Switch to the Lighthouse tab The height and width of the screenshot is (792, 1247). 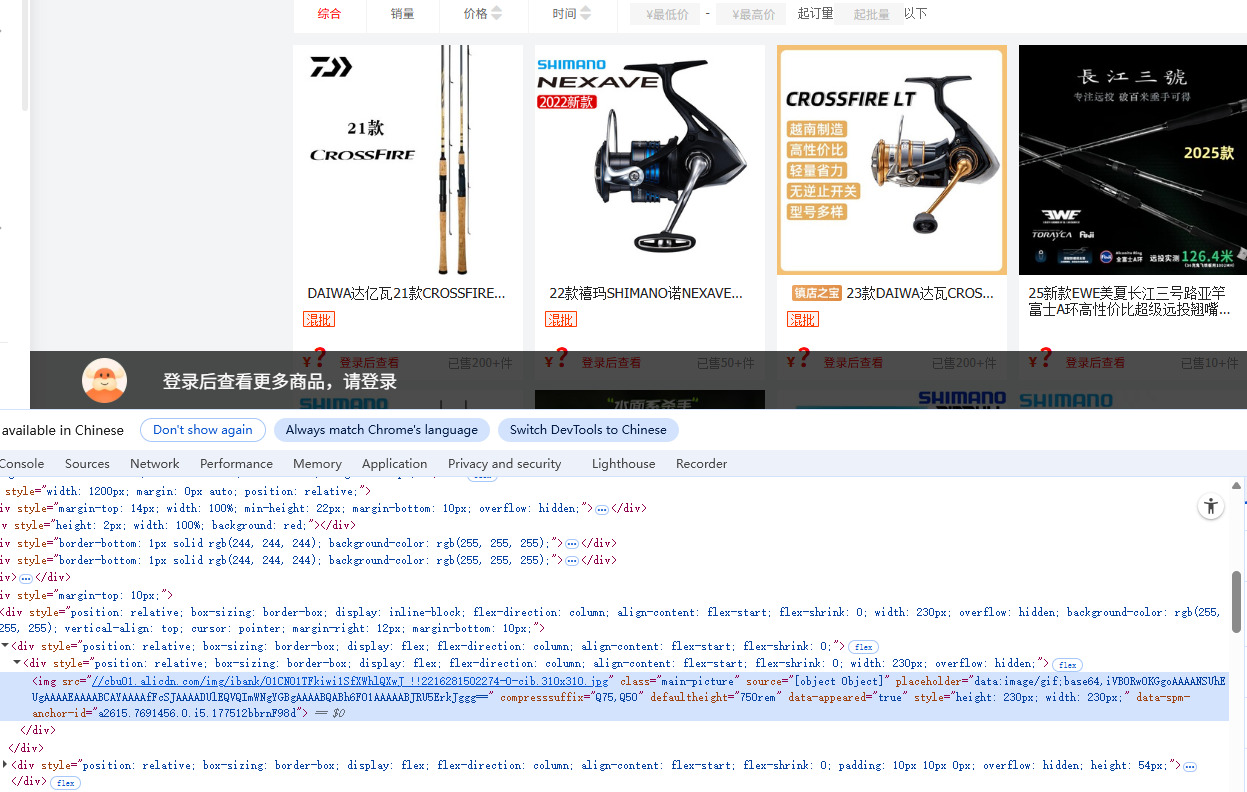[623, 463]
